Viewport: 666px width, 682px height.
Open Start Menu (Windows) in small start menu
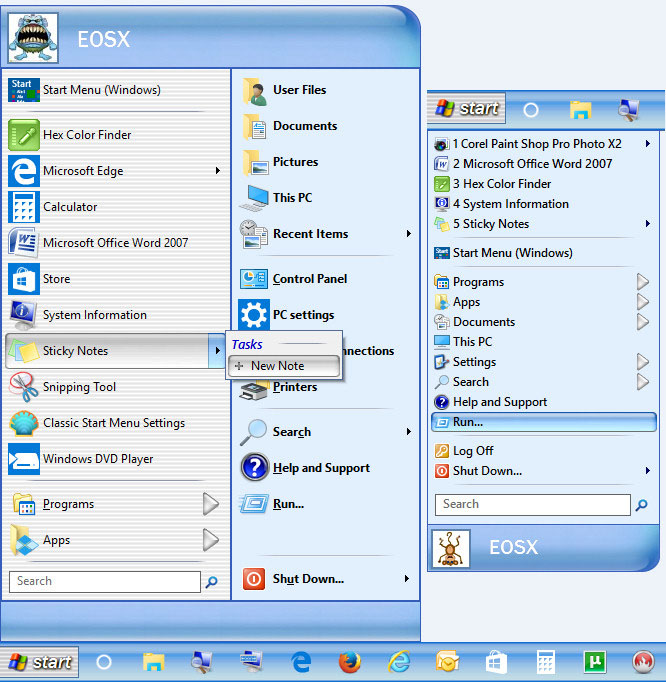pos(544,253)
